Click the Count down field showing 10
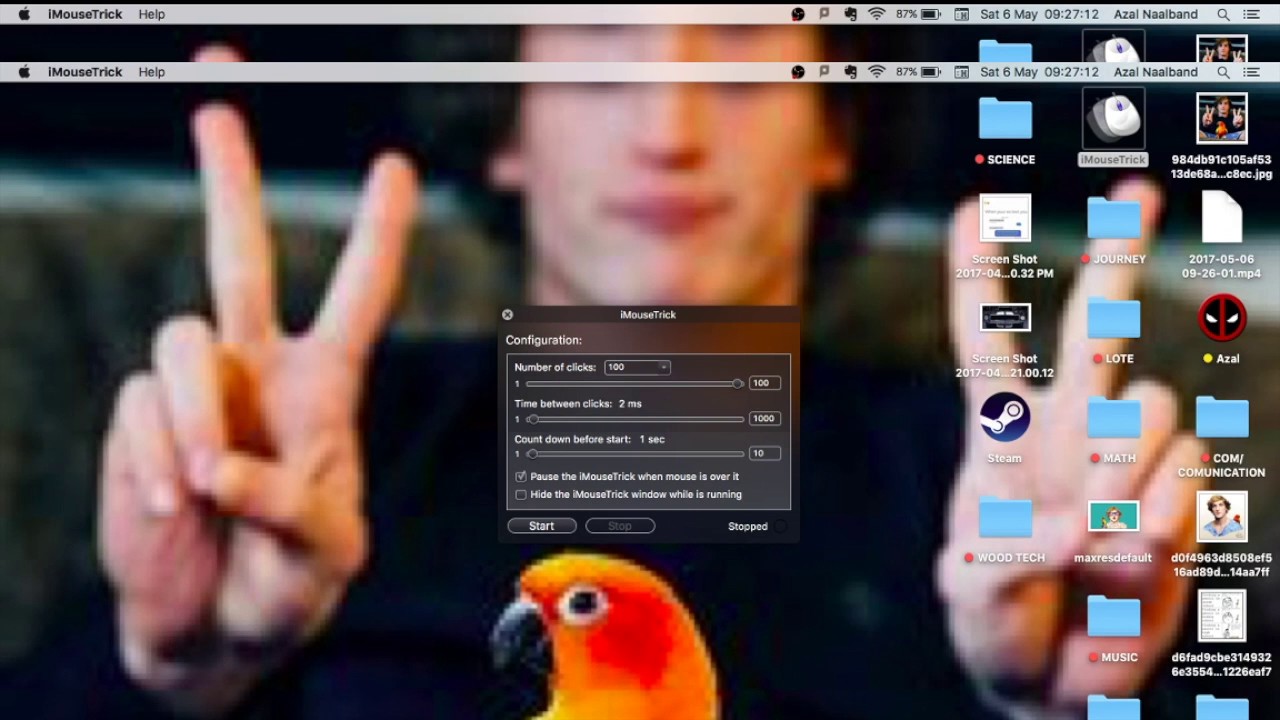Image resolution: width=1280 pixels, height=720 pixels. point(764,454)
